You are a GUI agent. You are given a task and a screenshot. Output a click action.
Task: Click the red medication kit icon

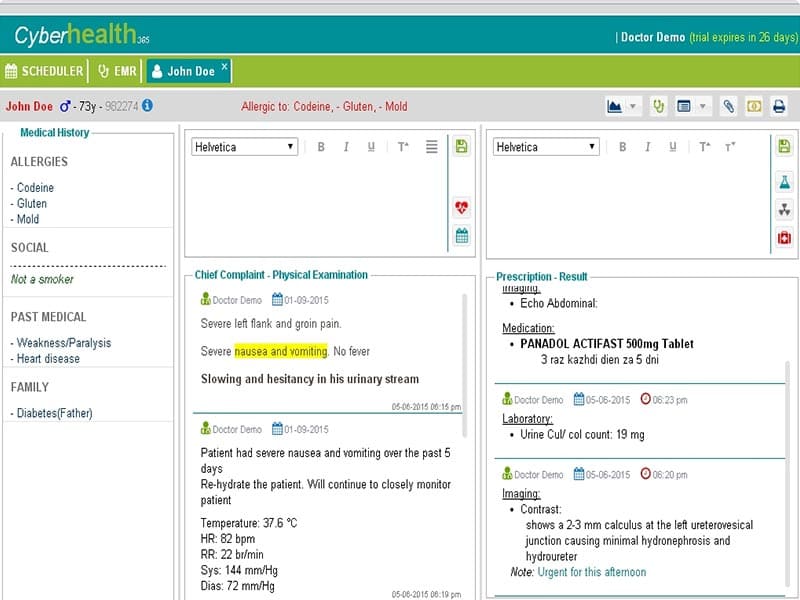[784, 237]
